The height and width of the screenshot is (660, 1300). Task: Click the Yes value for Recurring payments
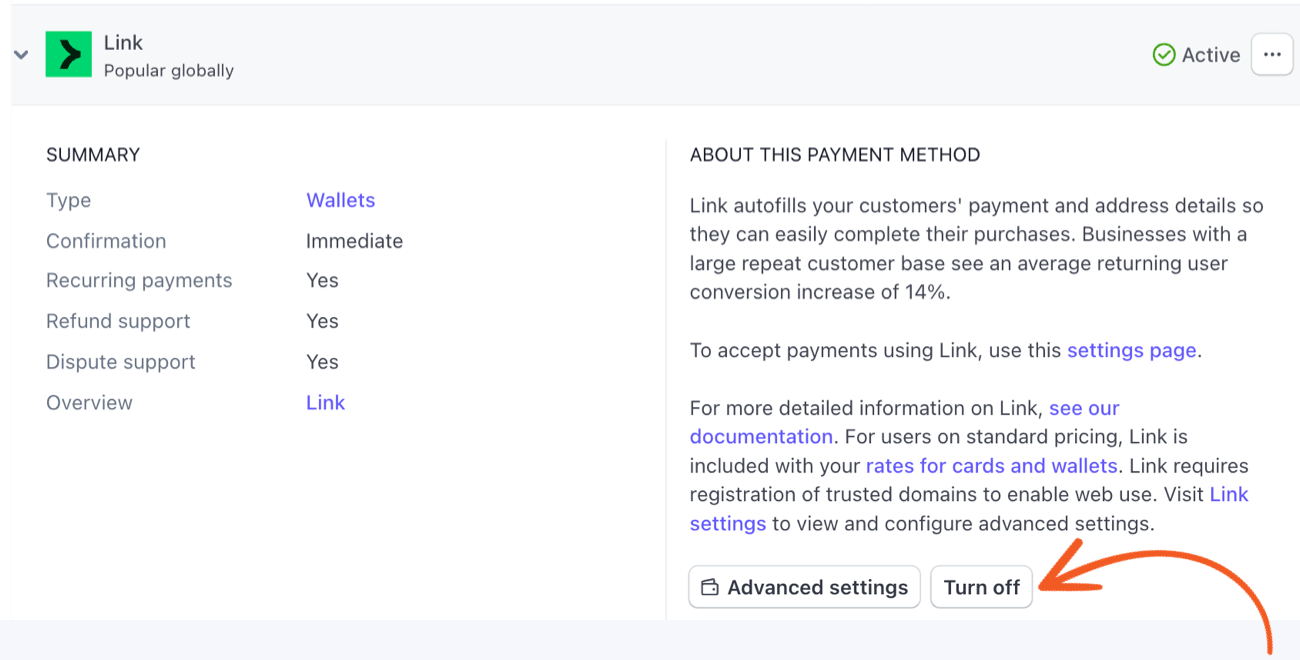click(322, 281)
